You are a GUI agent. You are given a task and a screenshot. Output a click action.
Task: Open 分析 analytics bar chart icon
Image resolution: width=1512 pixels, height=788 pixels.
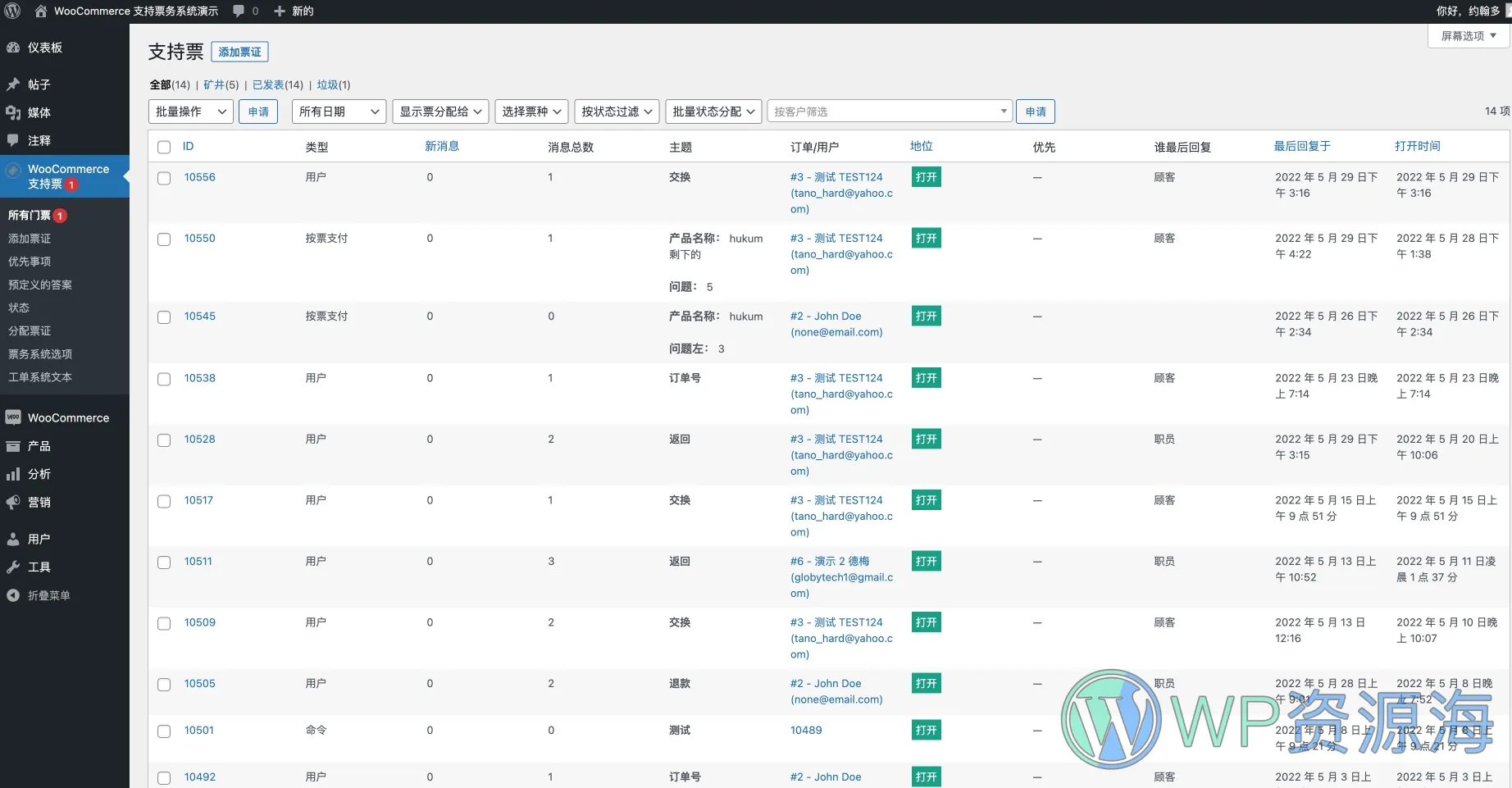pyautogui.click(x=13, y=474)
